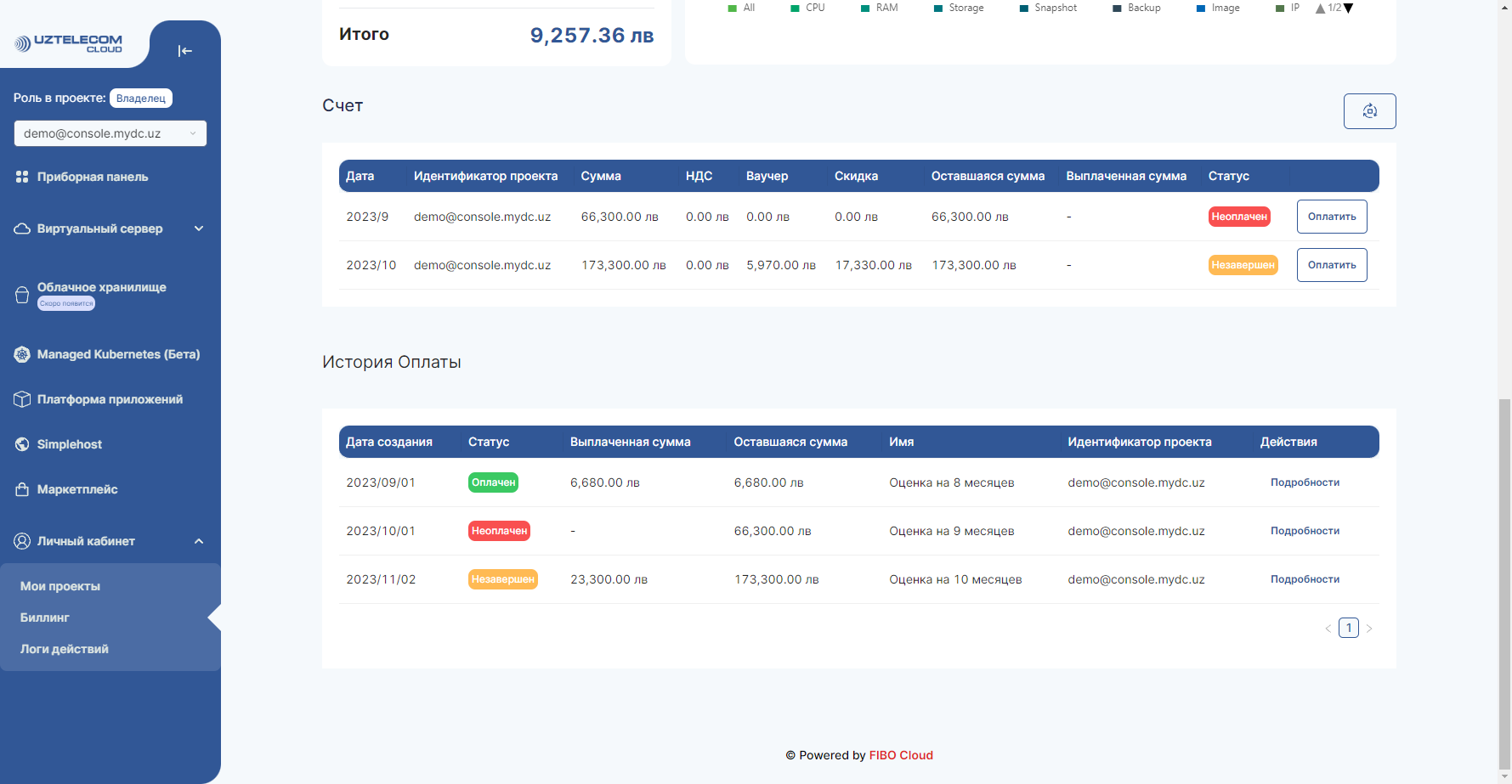Switch to Логи действий
This screenshot has height=784, width=1512.
(x=65, y=648)
